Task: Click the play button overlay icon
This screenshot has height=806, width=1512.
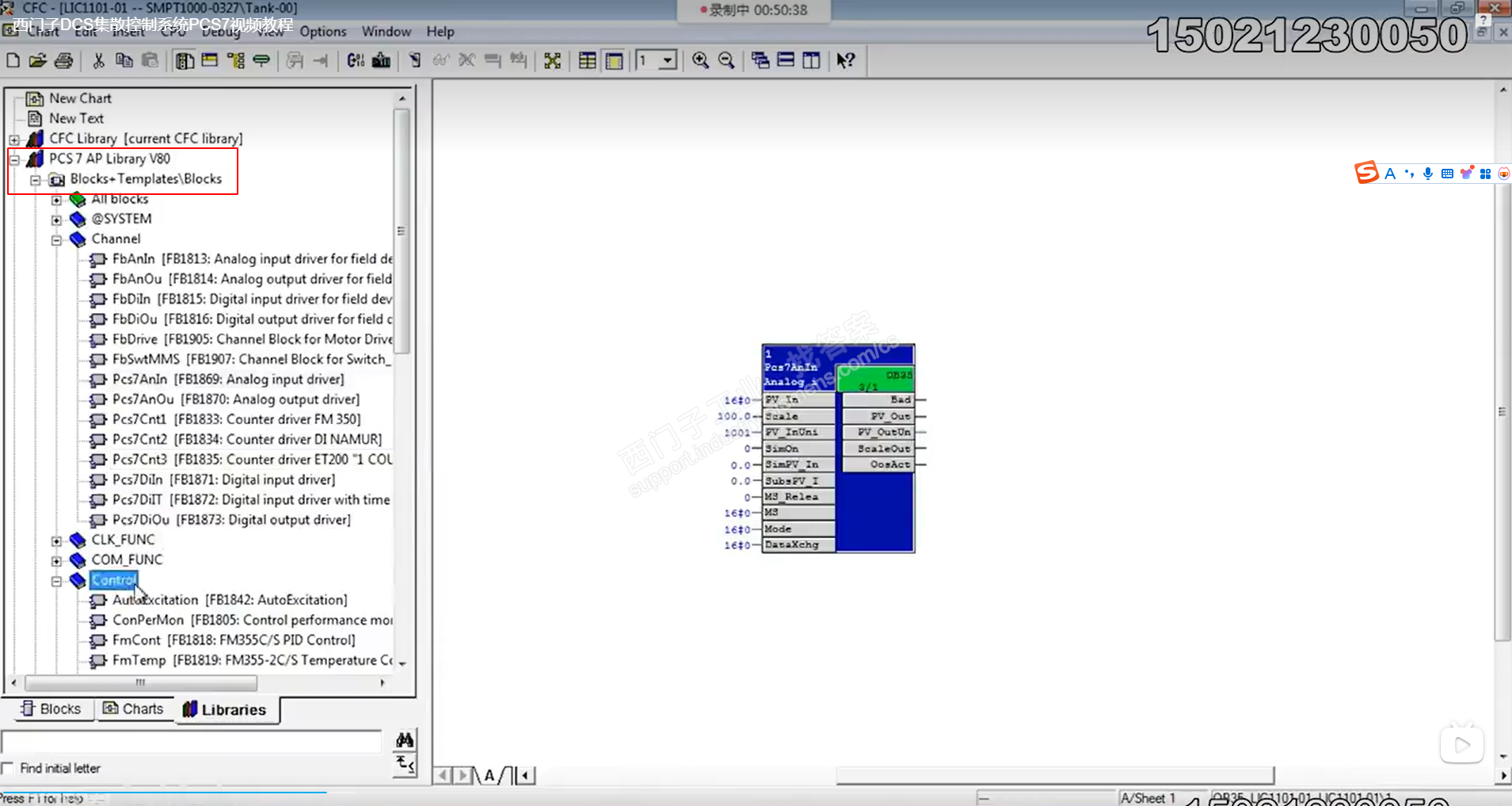Action: (x=1461, y=744)
